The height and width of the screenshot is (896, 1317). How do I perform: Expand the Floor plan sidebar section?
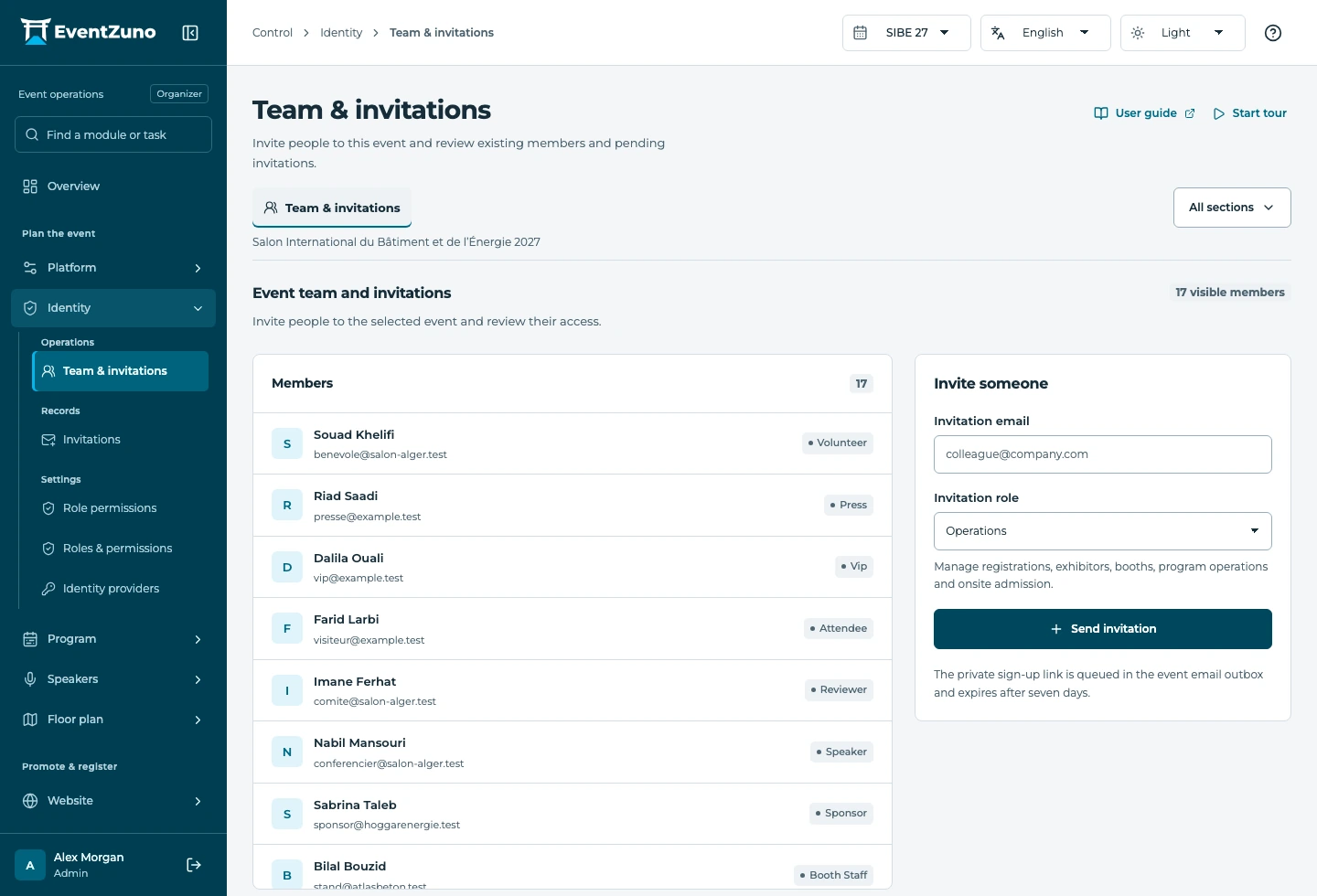[x=113, y=720]
